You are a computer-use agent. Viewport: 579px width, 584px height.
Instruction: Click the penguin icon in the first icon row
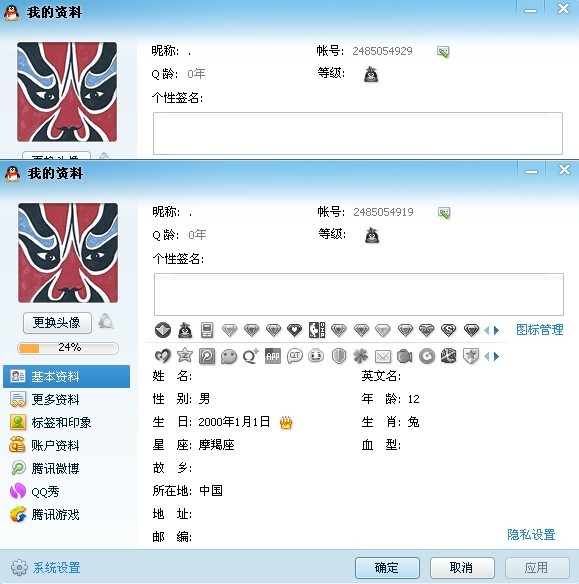pos(185,330)
